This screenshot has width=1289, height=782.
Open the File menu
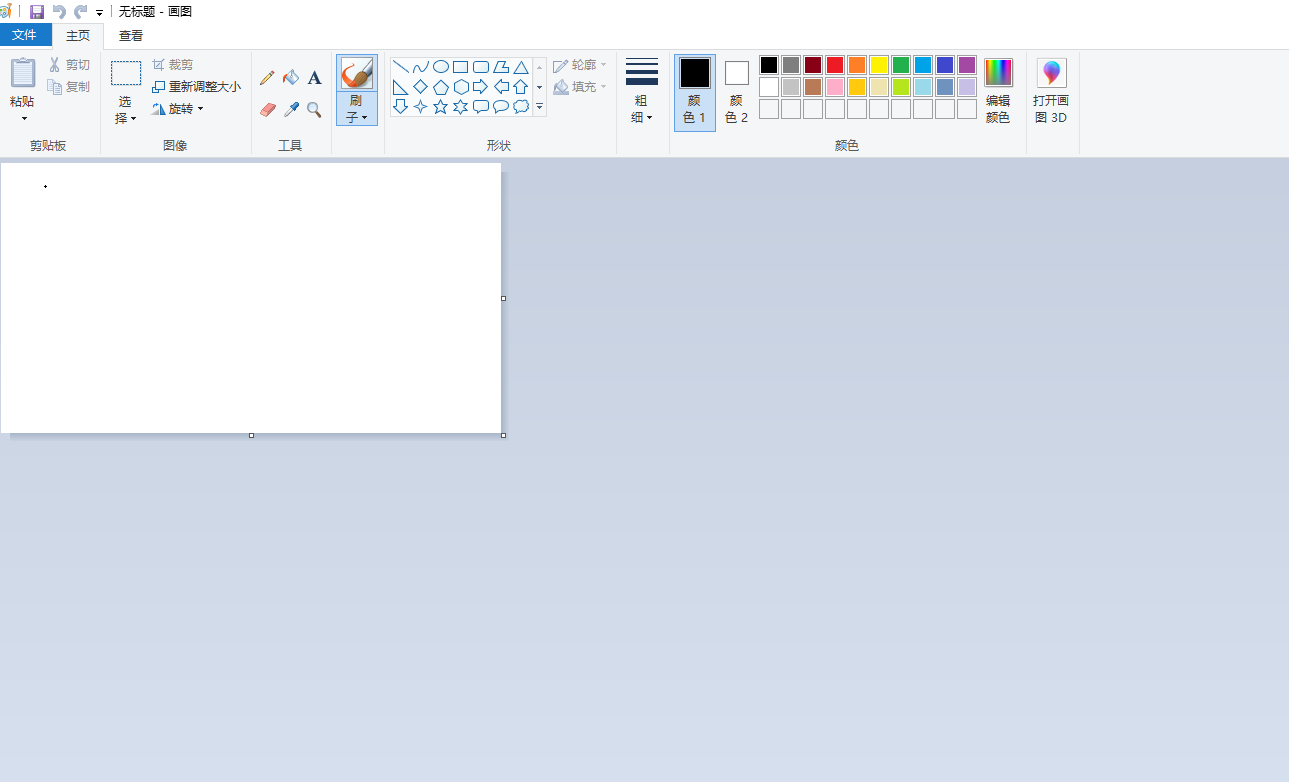click(x=25, y=35)
